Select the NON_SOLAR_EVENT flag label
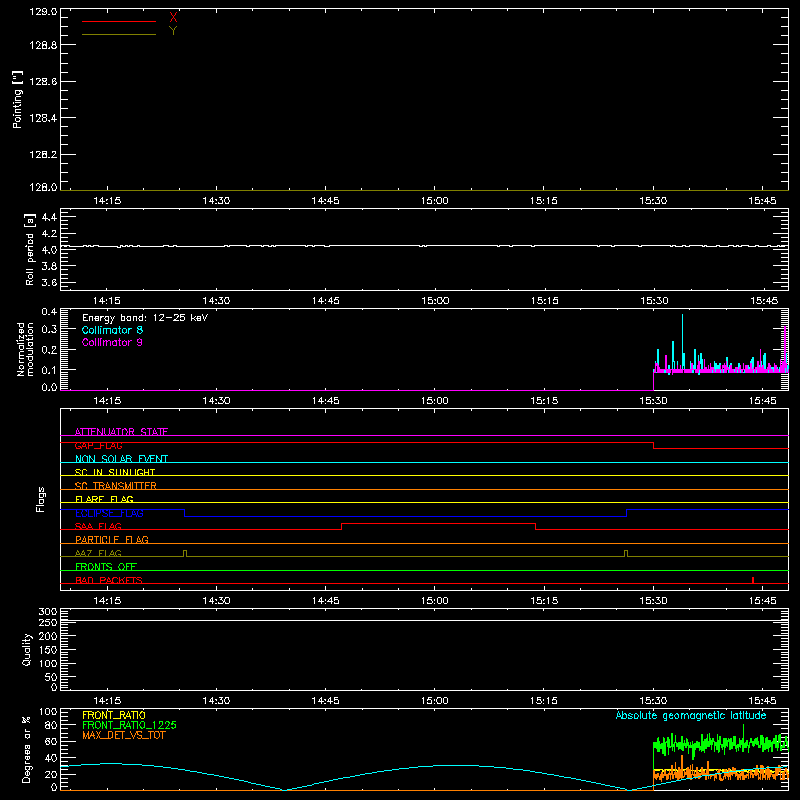 pyautogui.click(x=121, y=459)
